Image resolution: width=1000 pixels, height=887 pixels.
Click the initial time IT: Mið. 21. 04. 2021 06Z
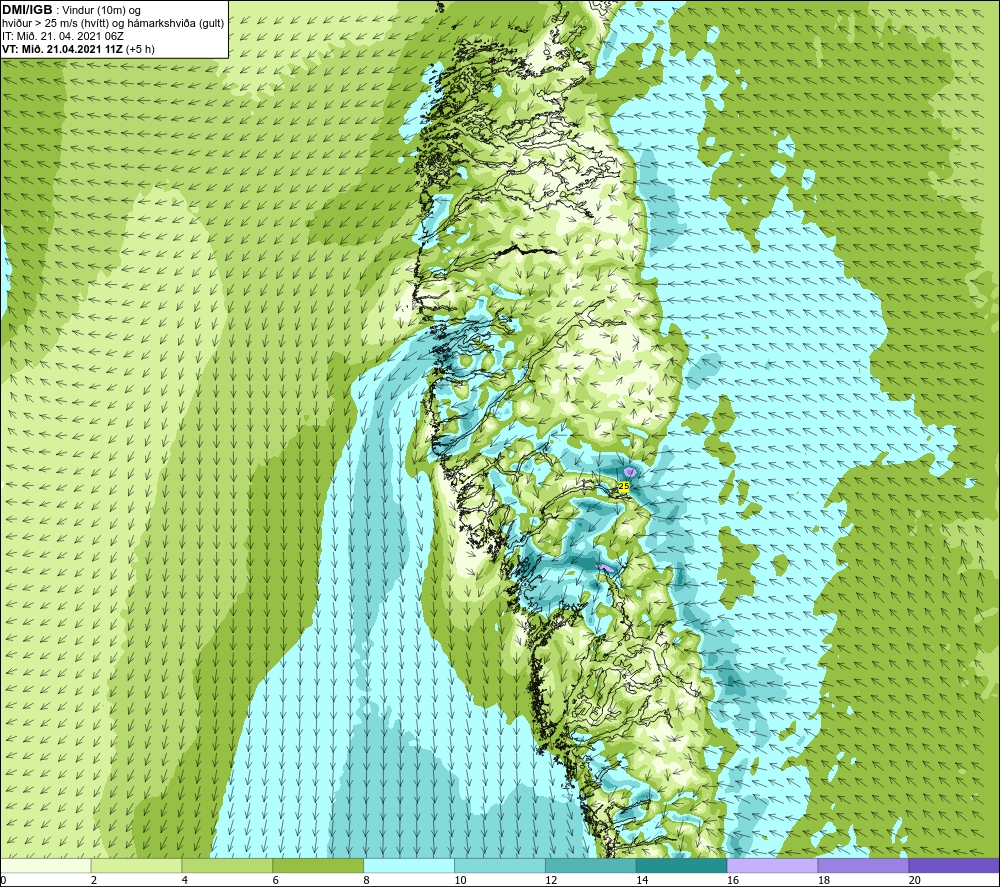(x=63, y=36)
